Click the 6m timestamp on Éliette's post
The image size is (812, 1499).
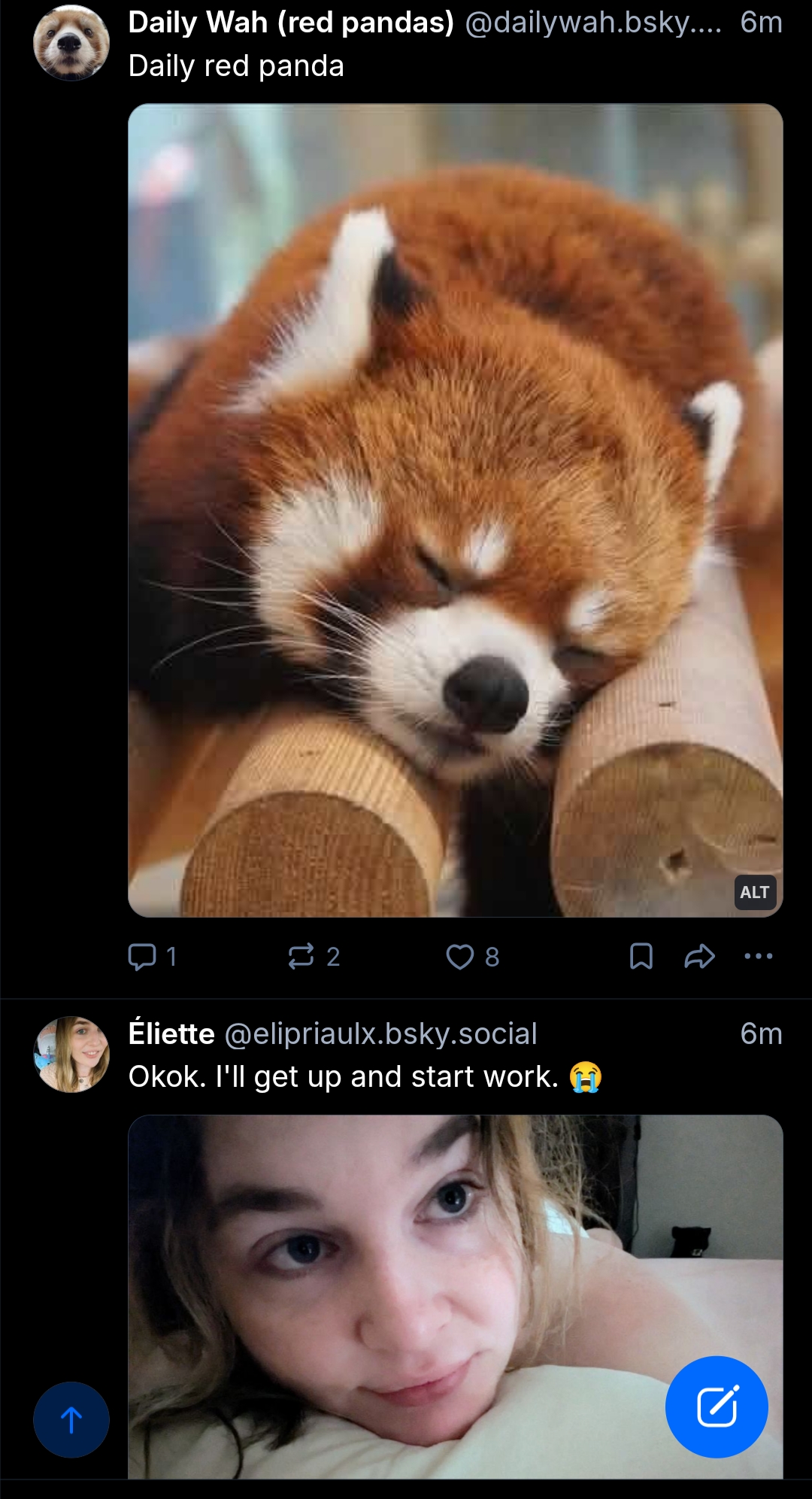(x=761, y=1033)
